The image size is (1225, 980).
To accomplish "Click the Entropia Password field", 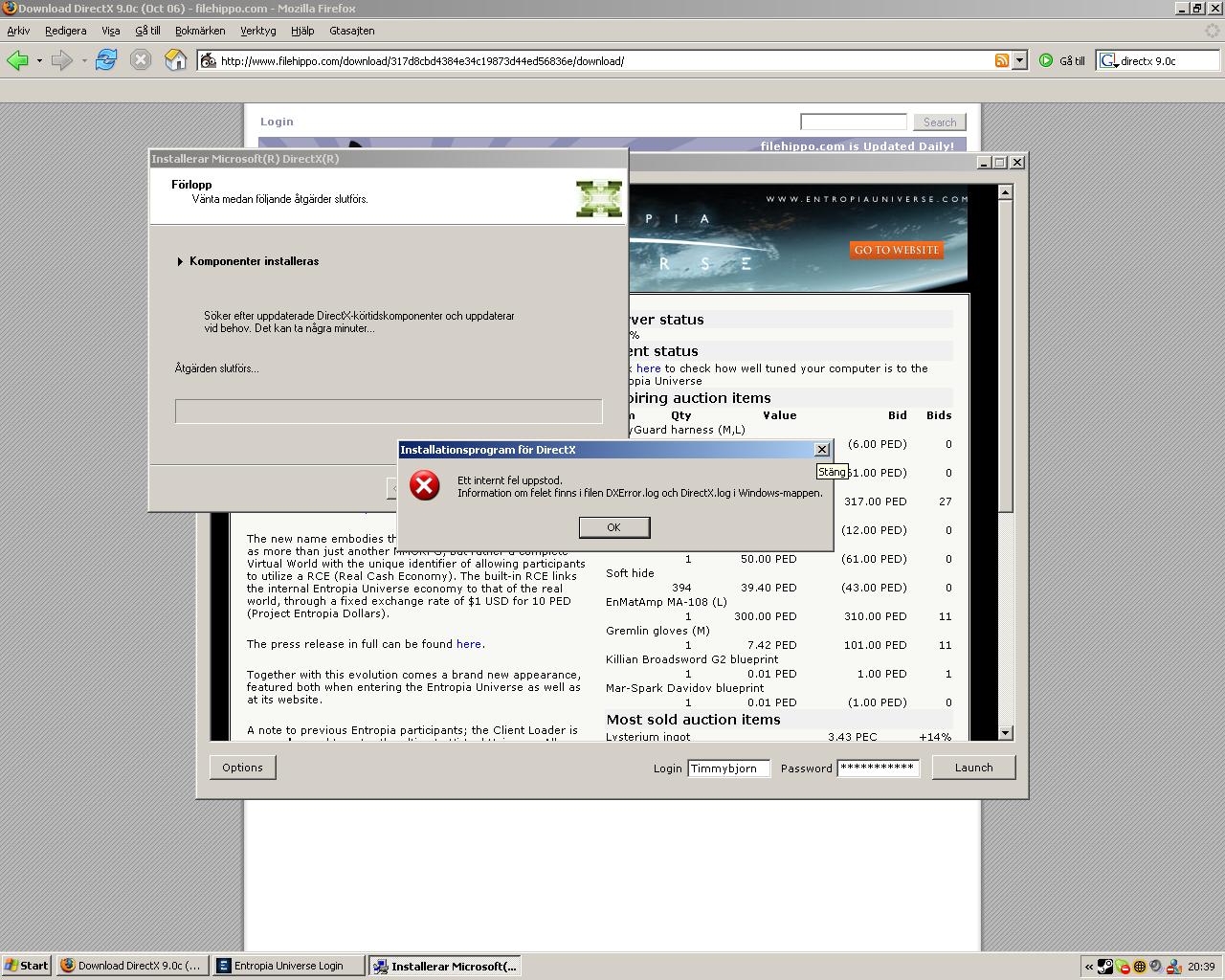I will click(878, 768).
